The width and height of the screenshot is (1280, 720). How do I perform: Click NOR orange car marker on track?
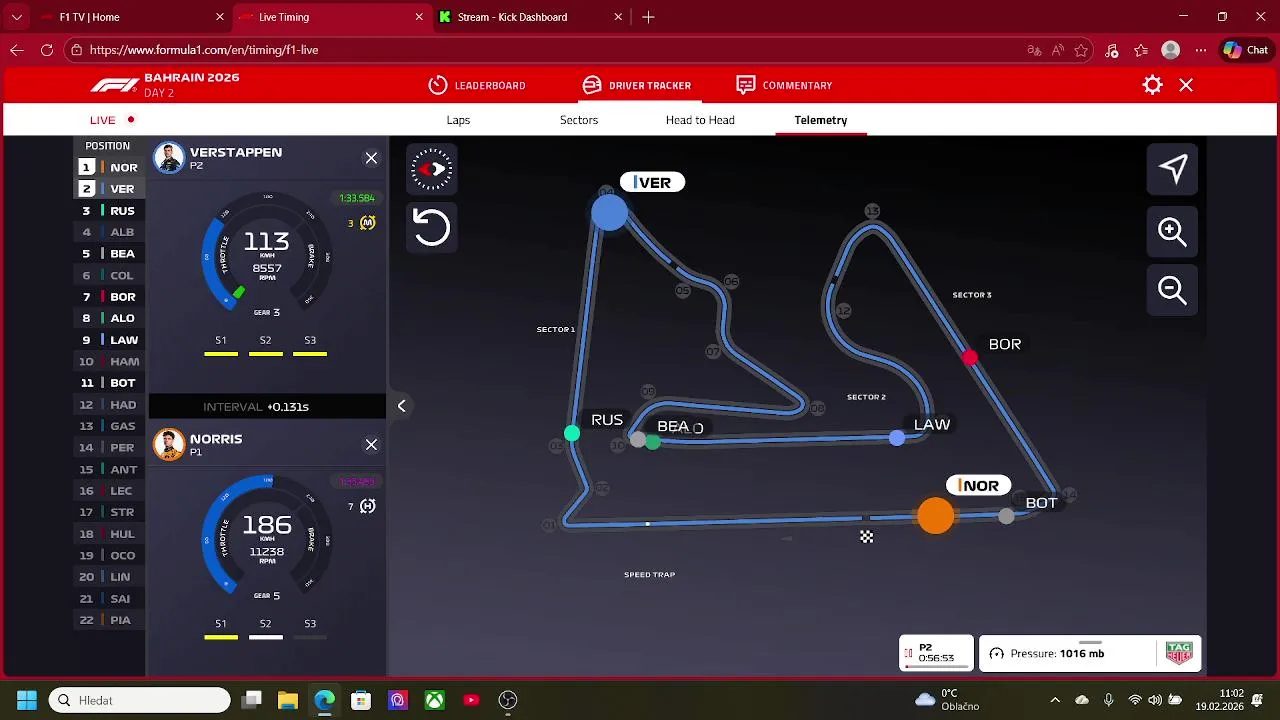click(936, 516)
